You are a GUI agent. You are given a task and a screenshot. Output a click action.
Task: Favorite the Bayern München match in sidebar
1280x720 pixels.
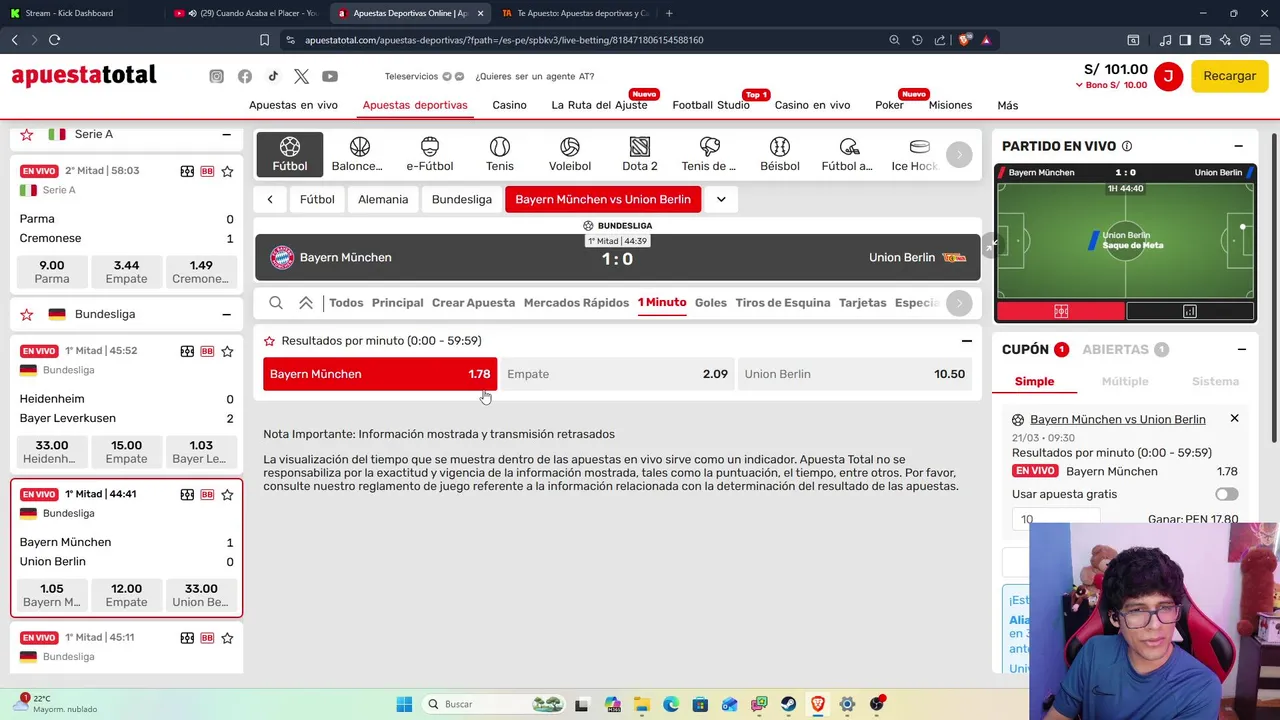tap(227, 494)
